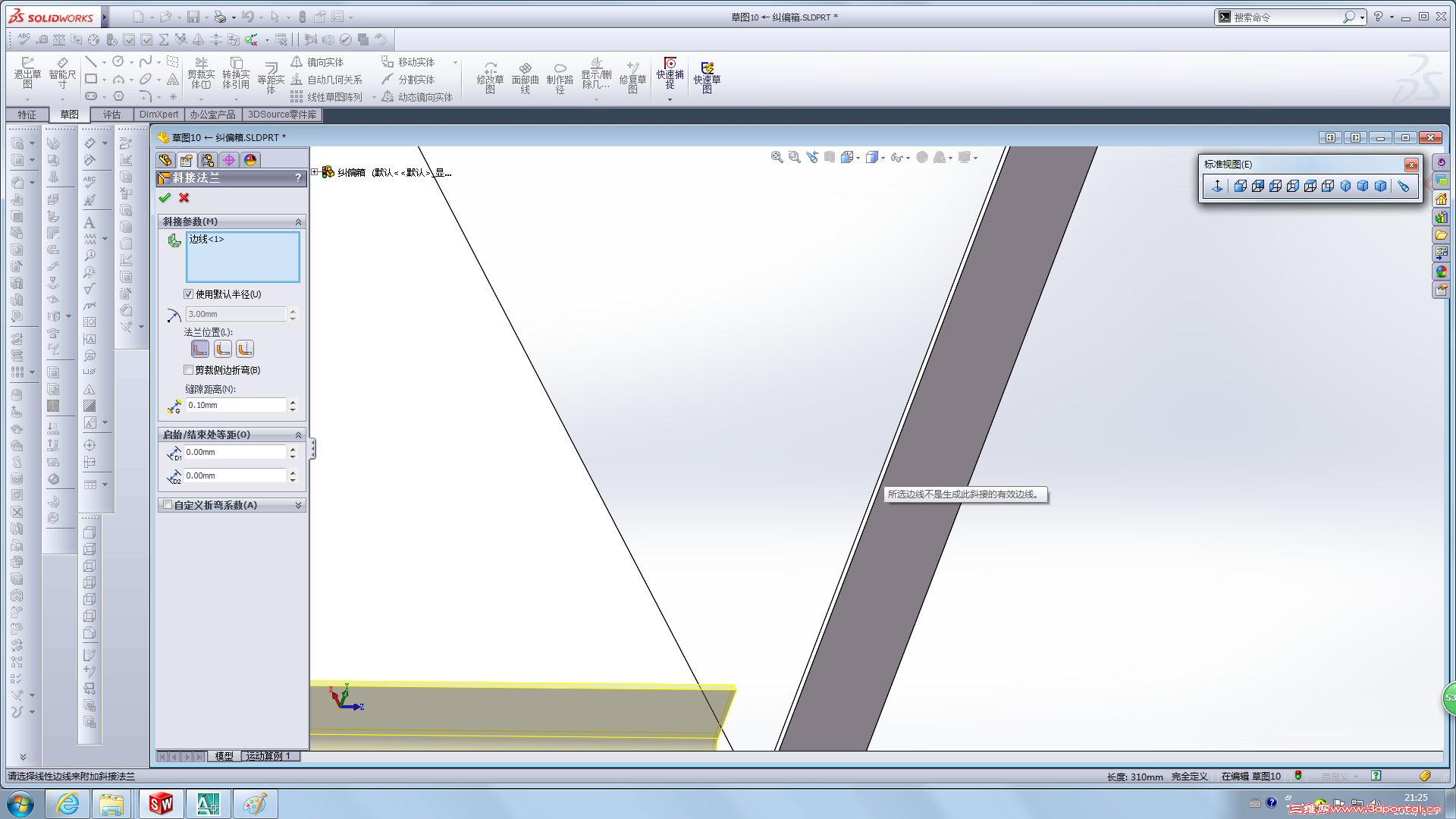This screenshot has height=819, width=1456.
Task: Click the green checkmark to accept Miter Flange
Action: click(165, 198)
